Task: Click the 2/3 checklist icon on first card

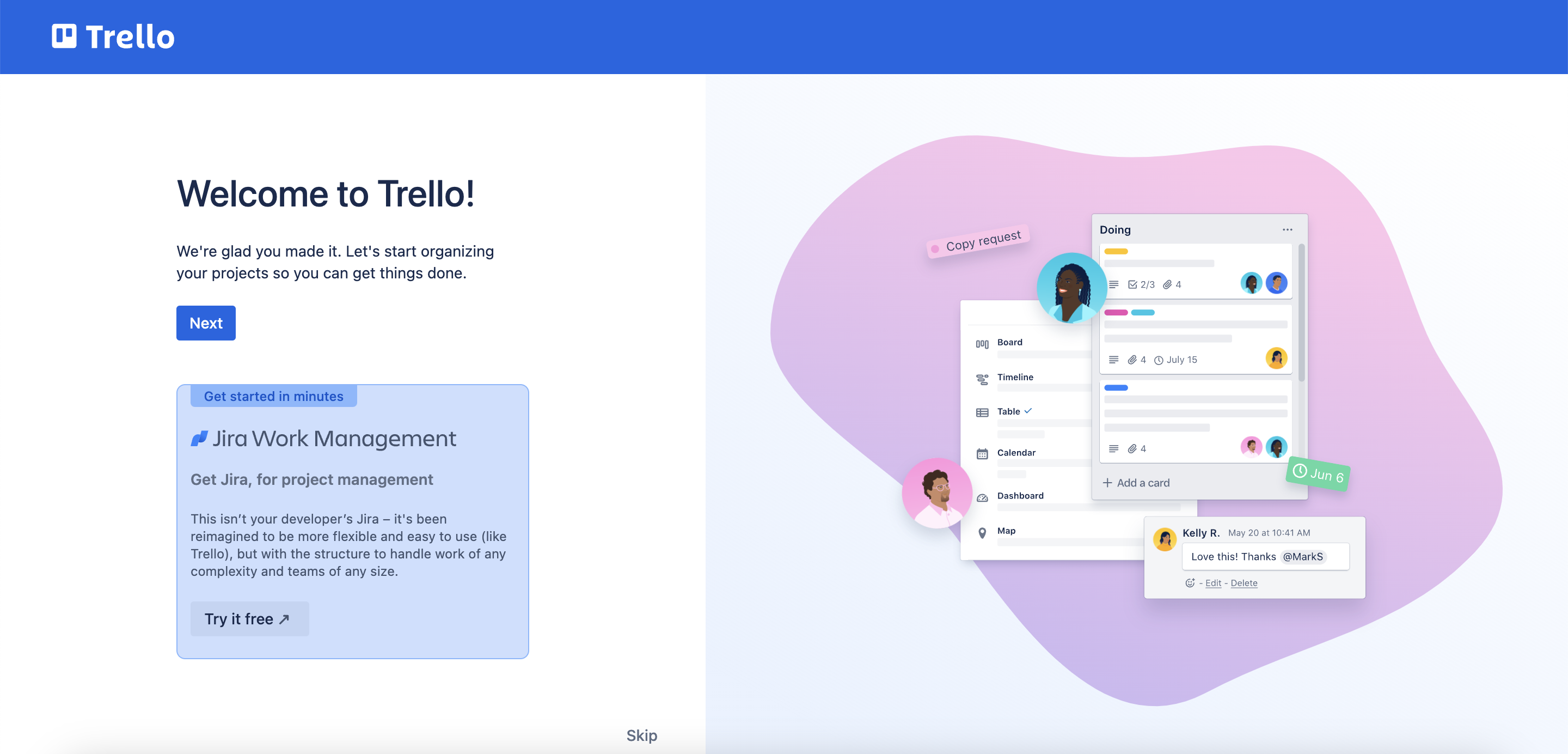Action: (x=1132, y=284)
